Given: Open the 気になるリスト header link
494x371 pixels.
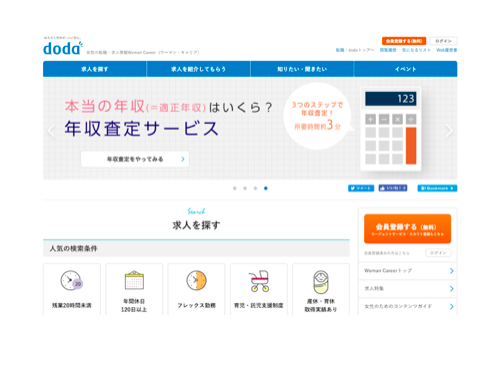Looking at the screenshot, I should click(416, 50).
